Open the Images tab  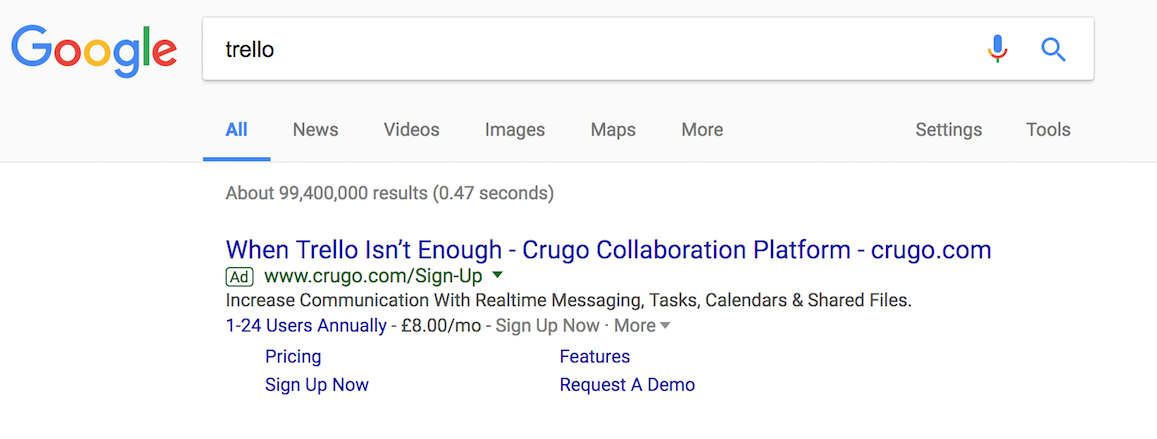click(x=514, y=130)
